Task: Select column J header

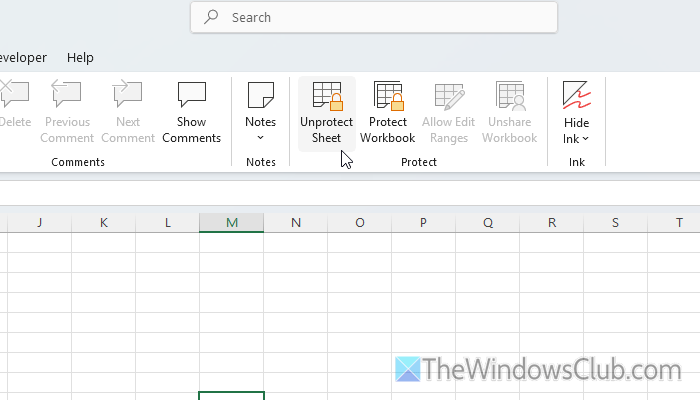Action: click(40, 222)
